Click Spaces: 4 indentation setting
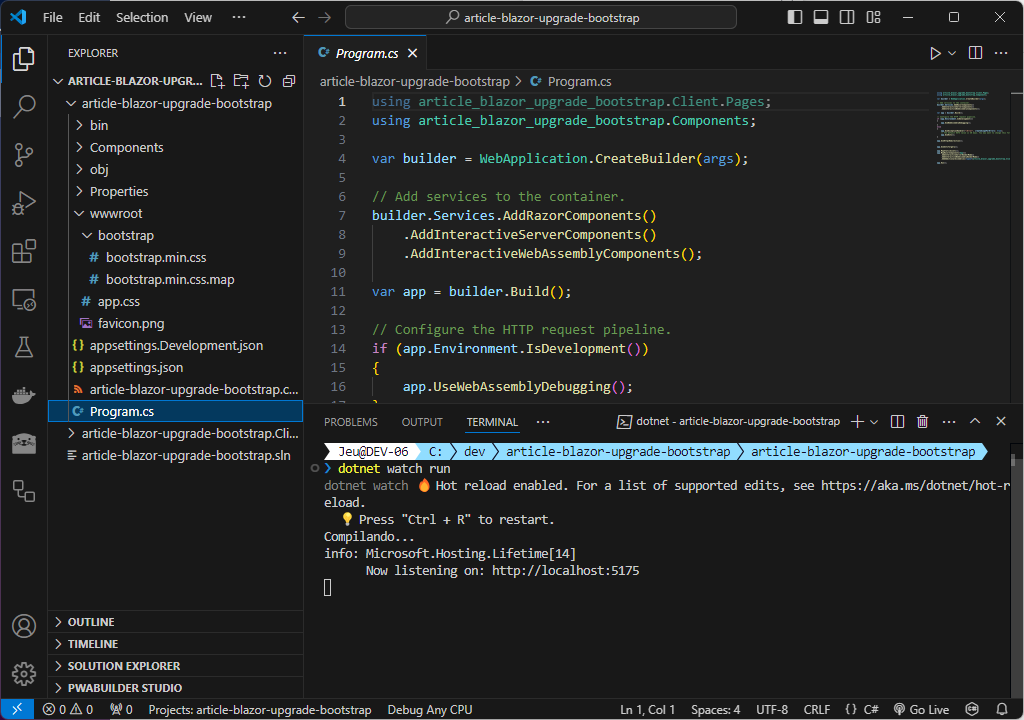The image size is (1024, 720). (716, 710)
